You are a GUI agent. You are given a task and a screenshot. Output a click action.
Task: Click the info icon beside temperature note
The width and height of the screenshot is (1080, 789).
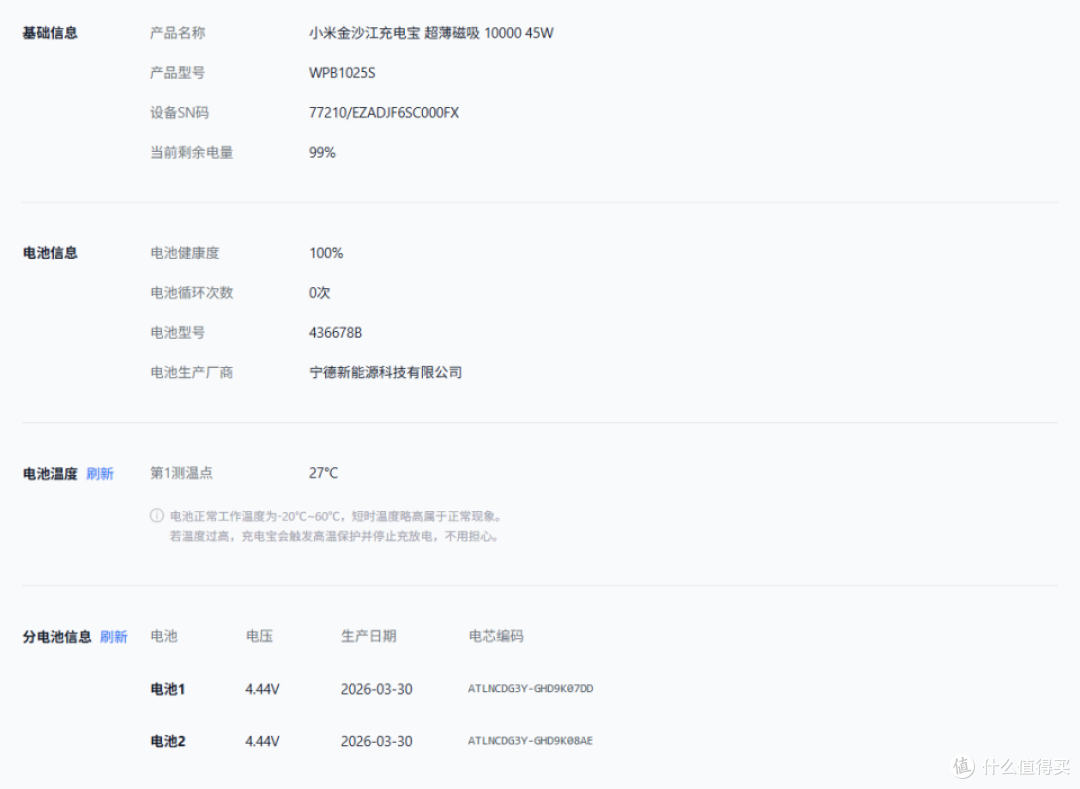(157, 516)
